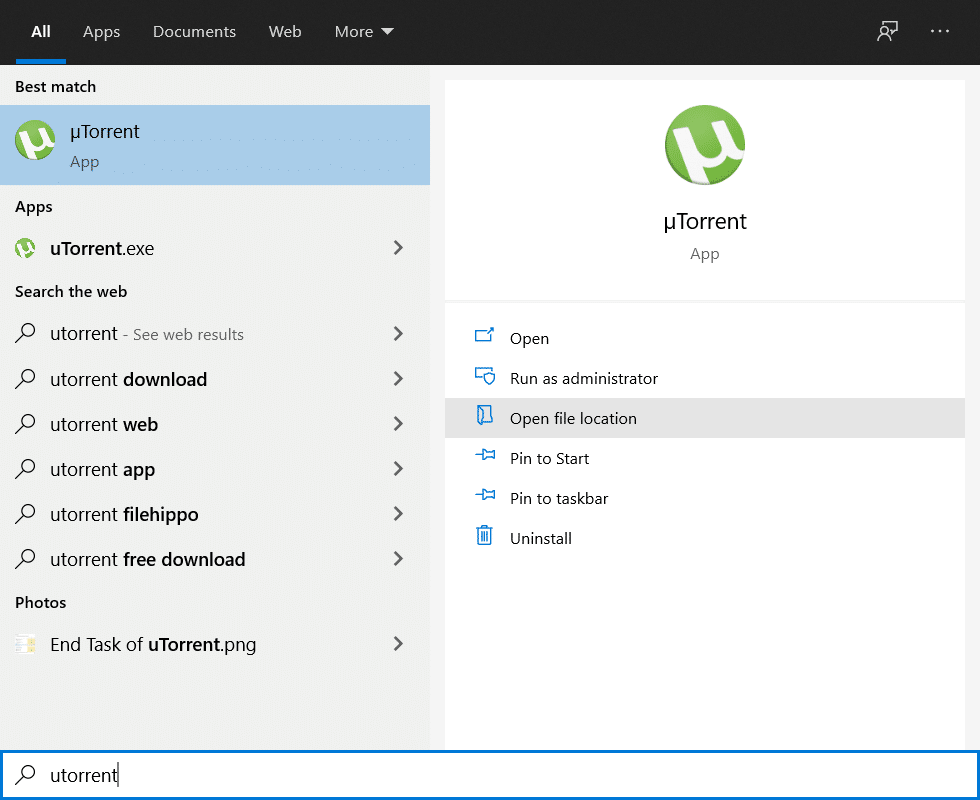Viewport: 980px width, 800px height.
Task: Expand the utorrent download suggestion
Action: (x=398, y=379)
